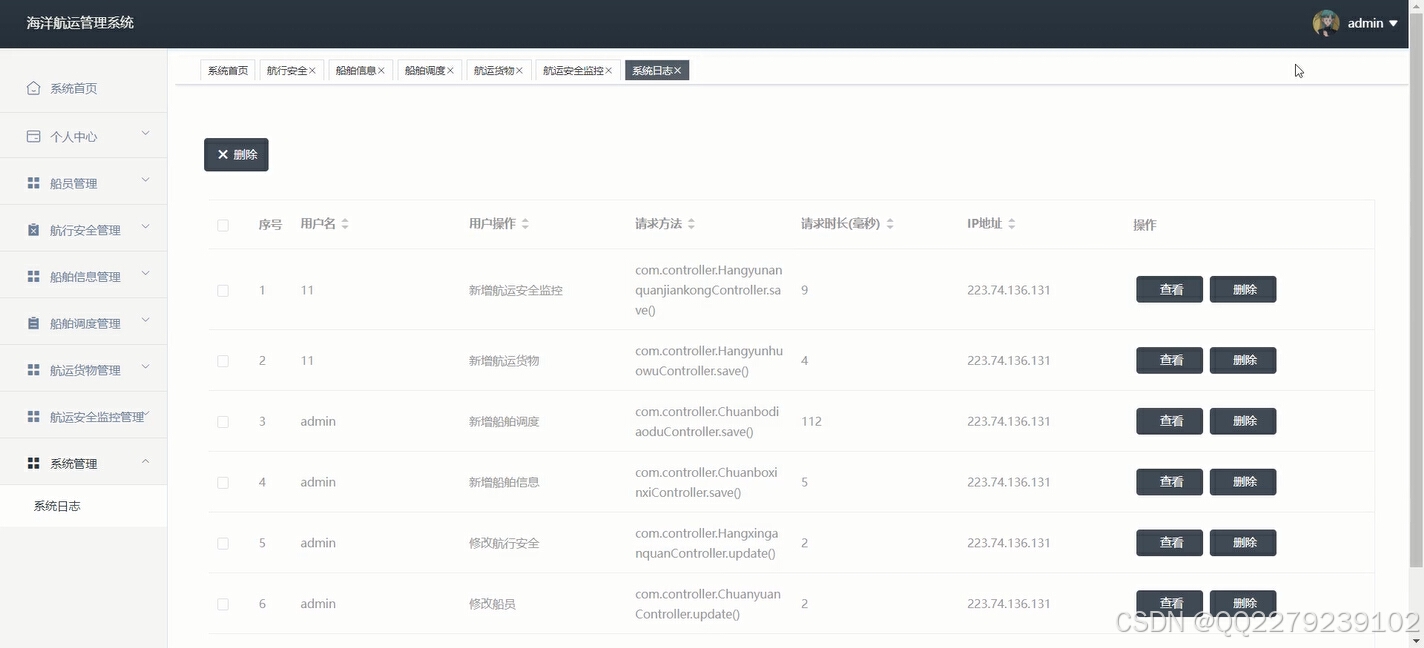The height and width of the screenshot is (648, 1424).
Task: Switch to the 船舶调度 tab
Action: (x=424, y=70)
